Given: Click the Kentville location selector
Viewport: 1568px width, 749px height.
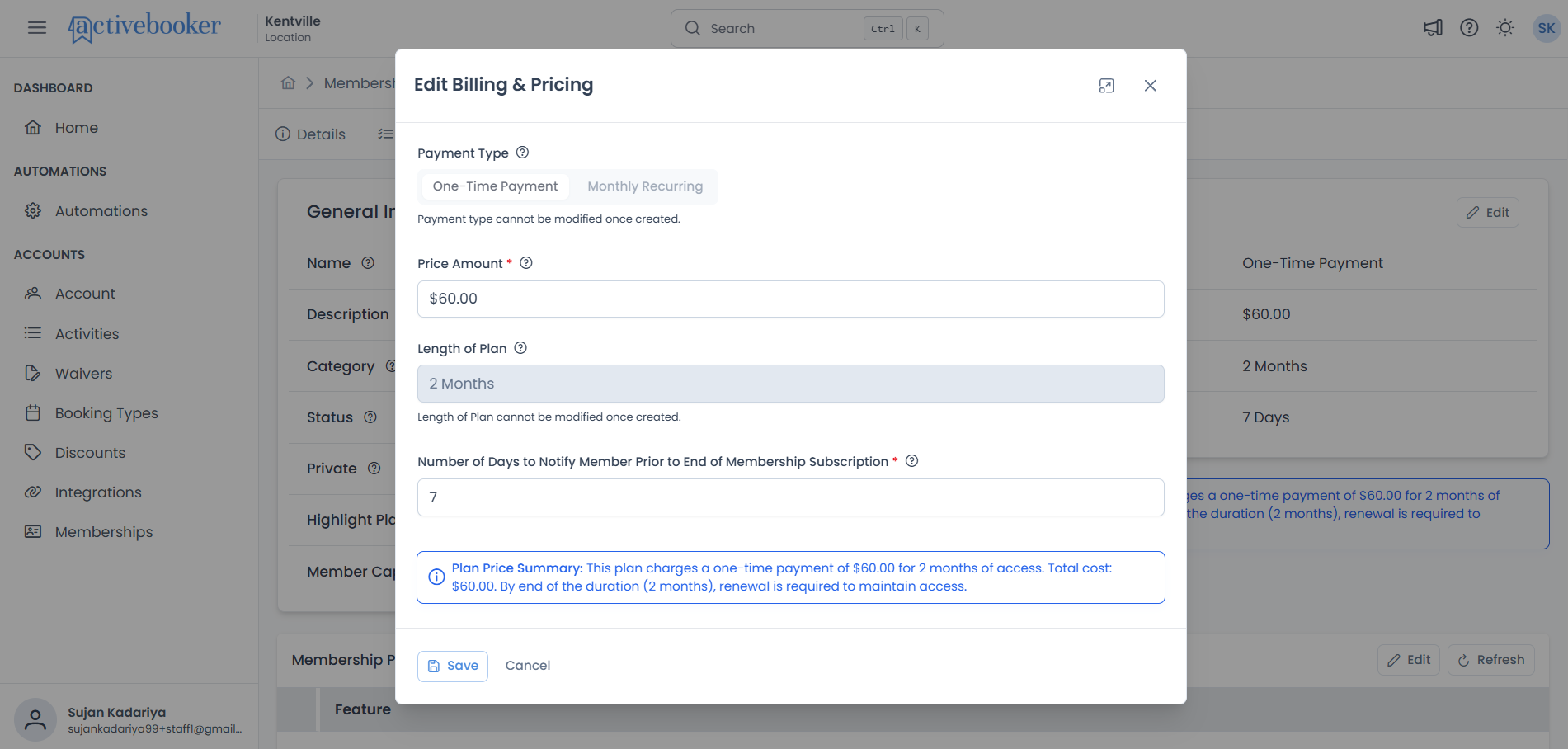Looking at the screenshot, I should 293,28.
